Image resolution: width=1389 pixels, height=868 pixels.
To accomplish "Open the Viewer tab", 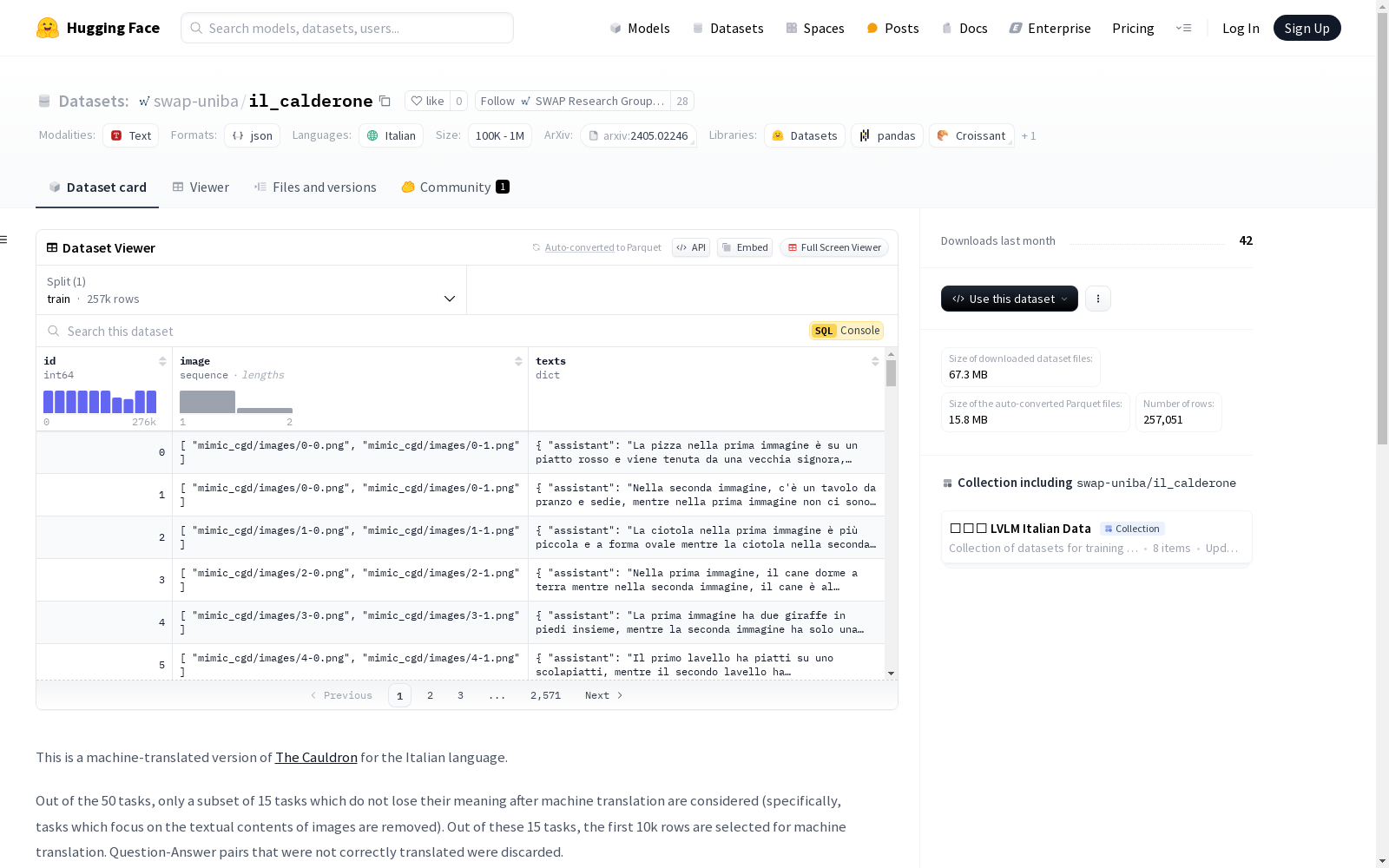I will pyautogui.click(x=201, y=187).
